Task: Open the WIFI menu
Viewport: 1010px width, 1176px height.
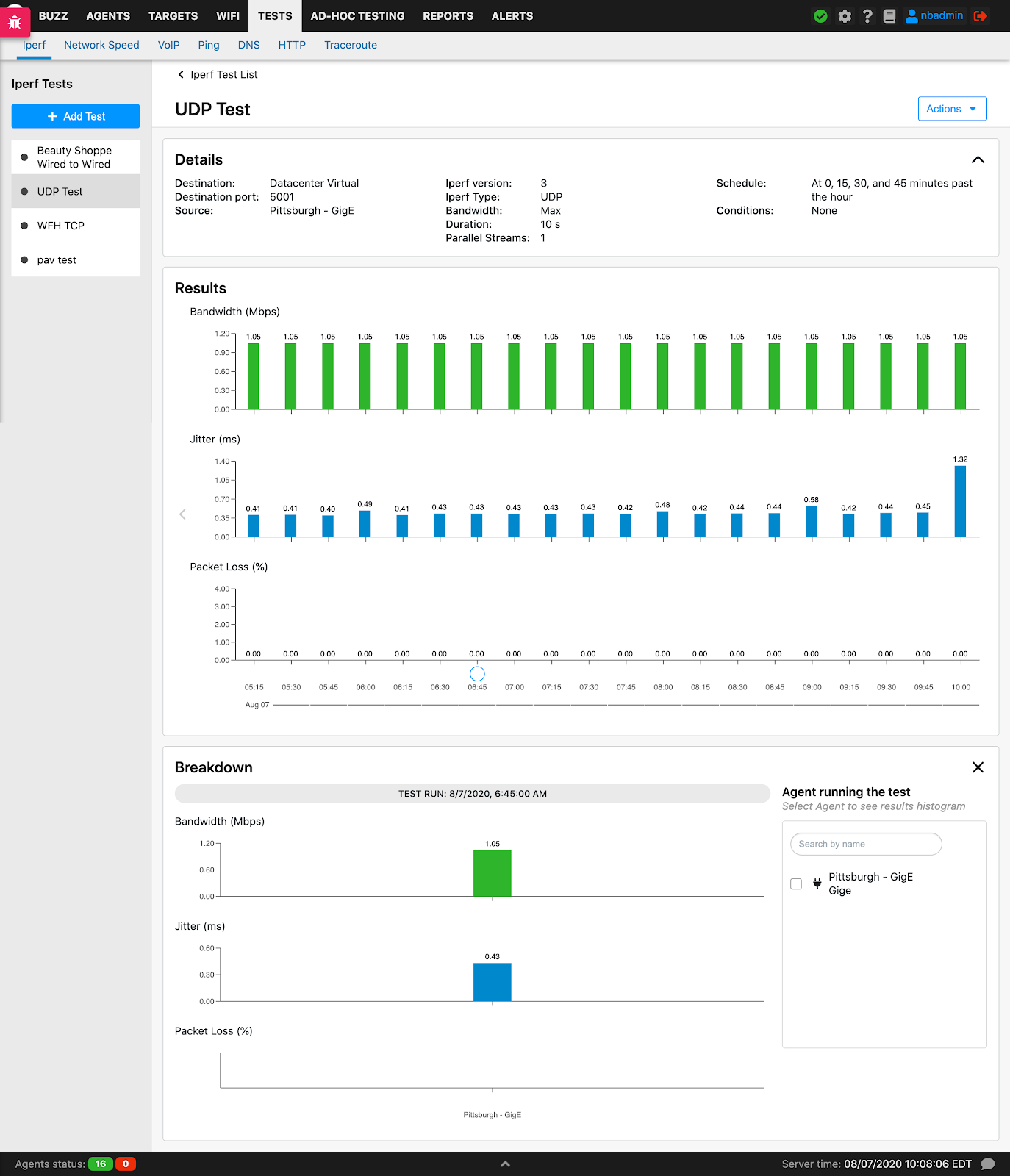Action: 228,16
